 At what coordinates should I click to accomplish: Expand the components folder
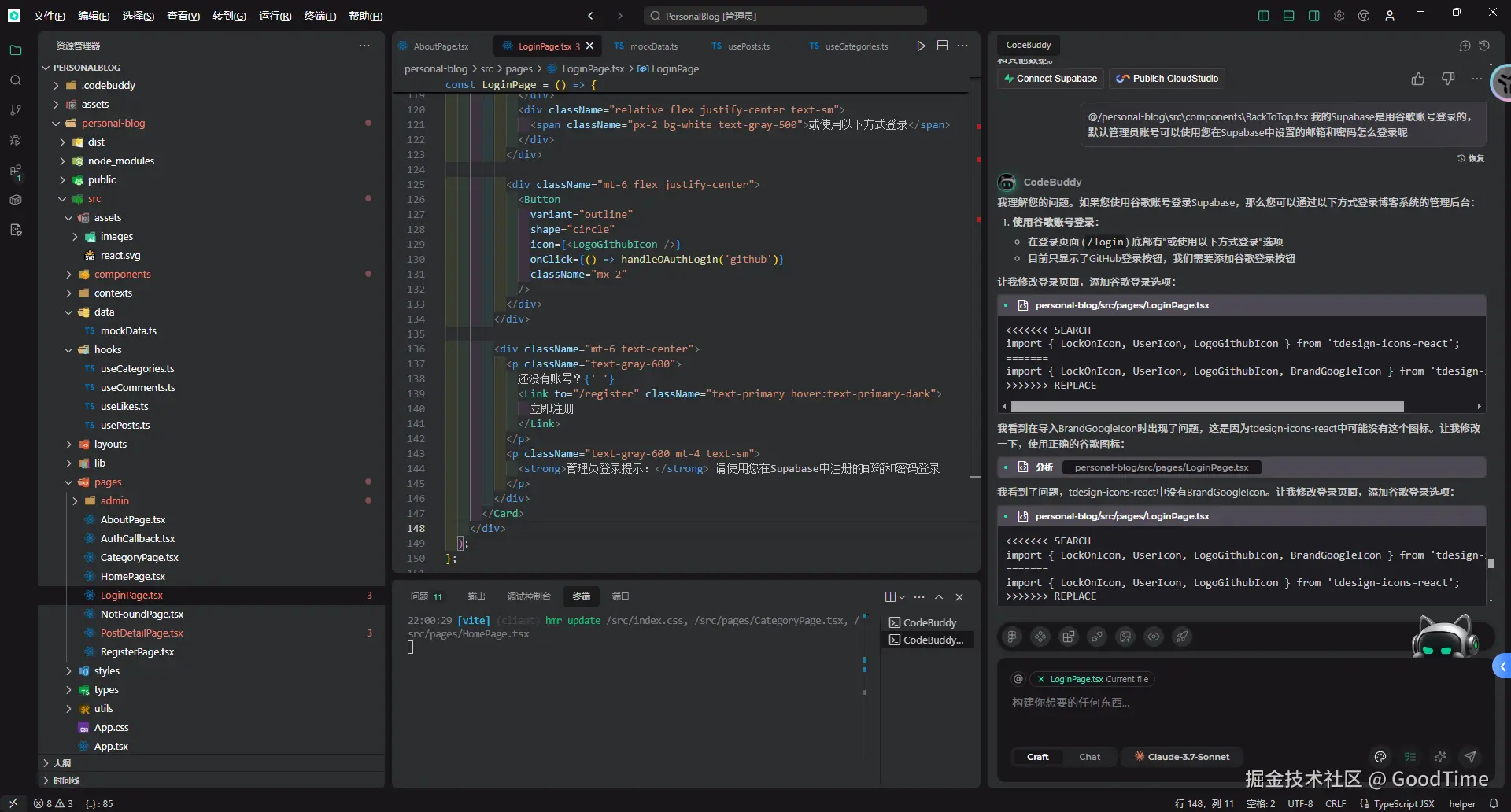click(122, 275)
